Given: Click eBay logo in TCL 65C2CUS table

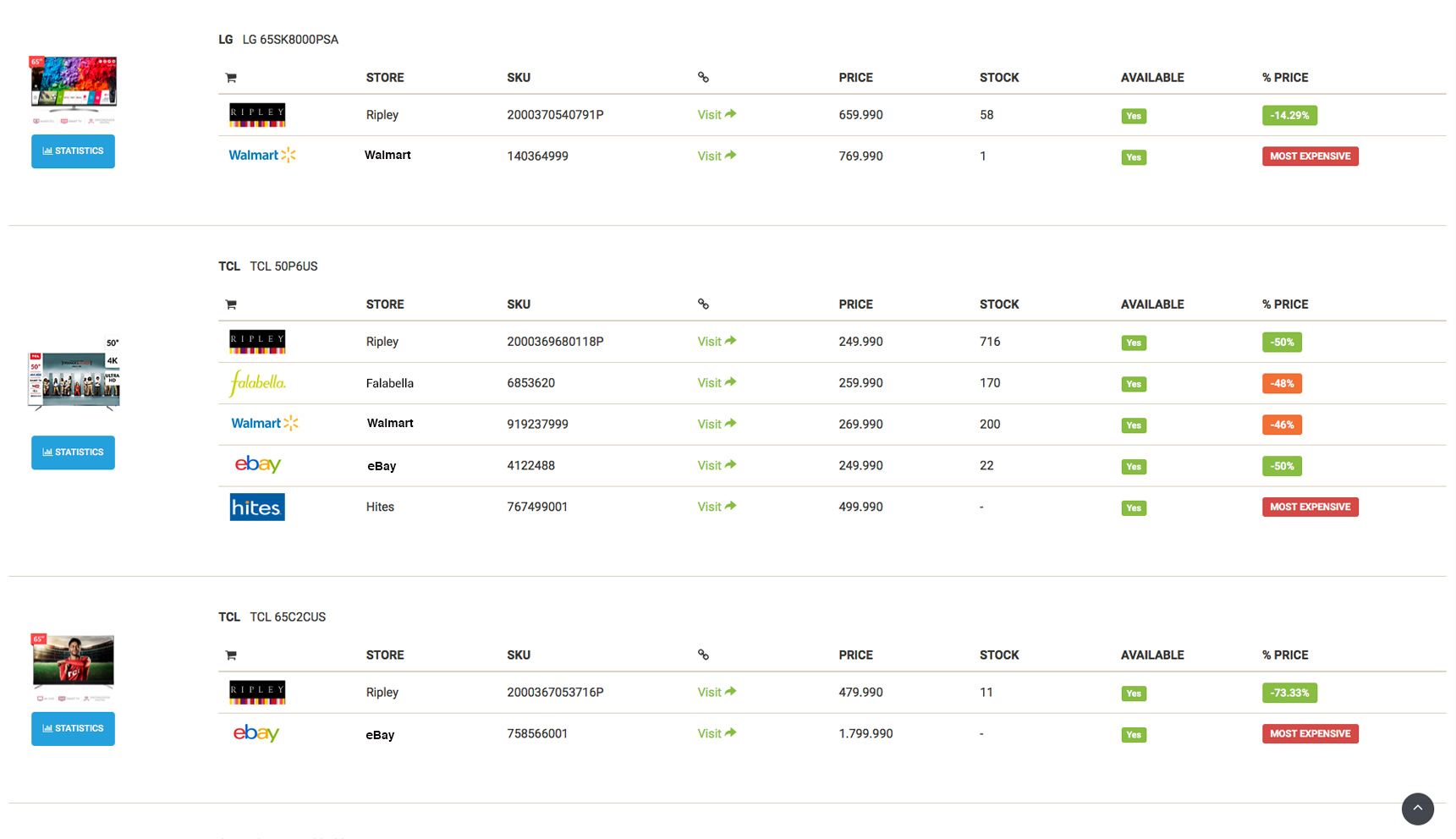Looking at the screenshot, I should click(x=256, y=734).
